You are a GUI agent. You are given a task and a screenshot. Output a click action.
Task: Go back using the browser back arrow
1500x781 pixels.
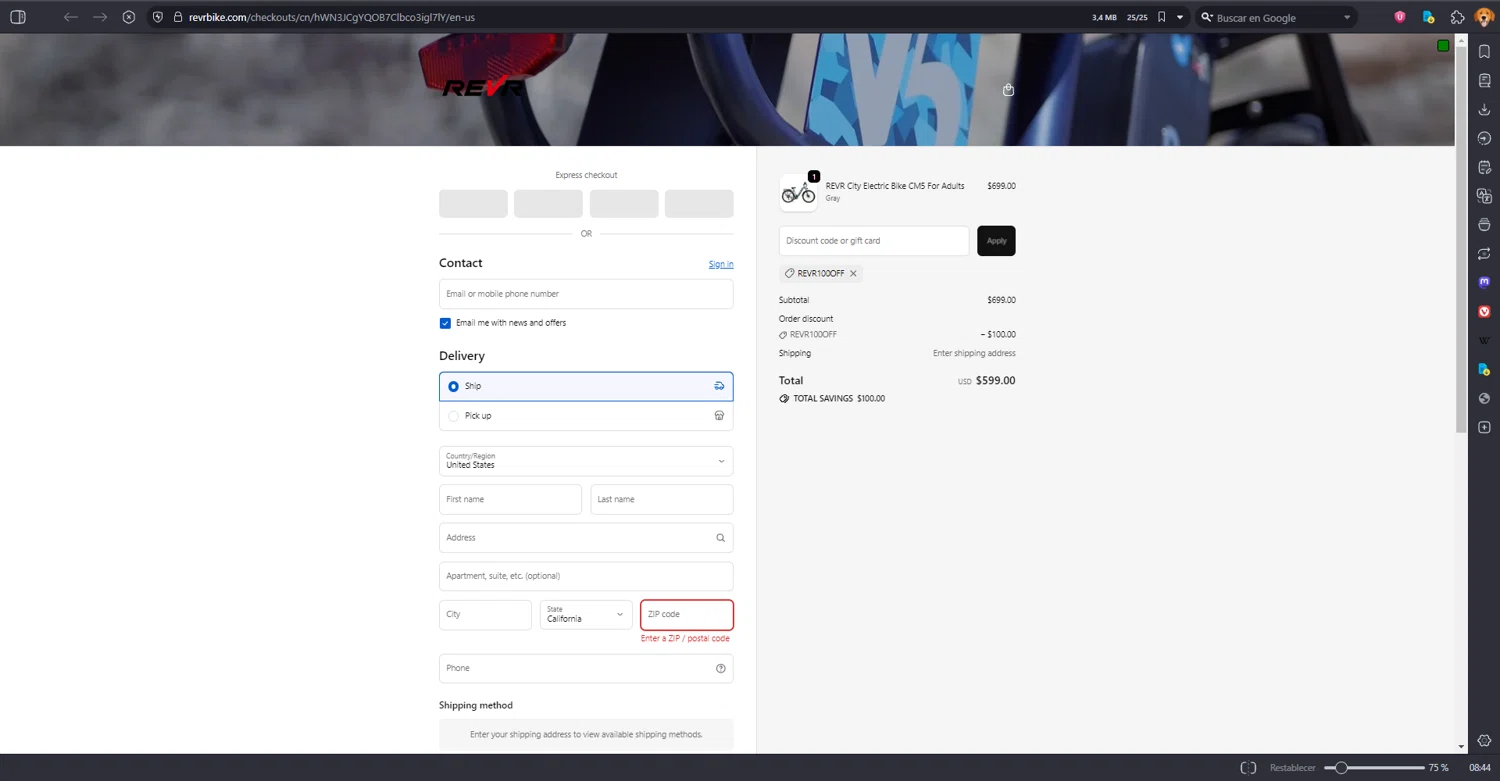(x=70, y=17)
